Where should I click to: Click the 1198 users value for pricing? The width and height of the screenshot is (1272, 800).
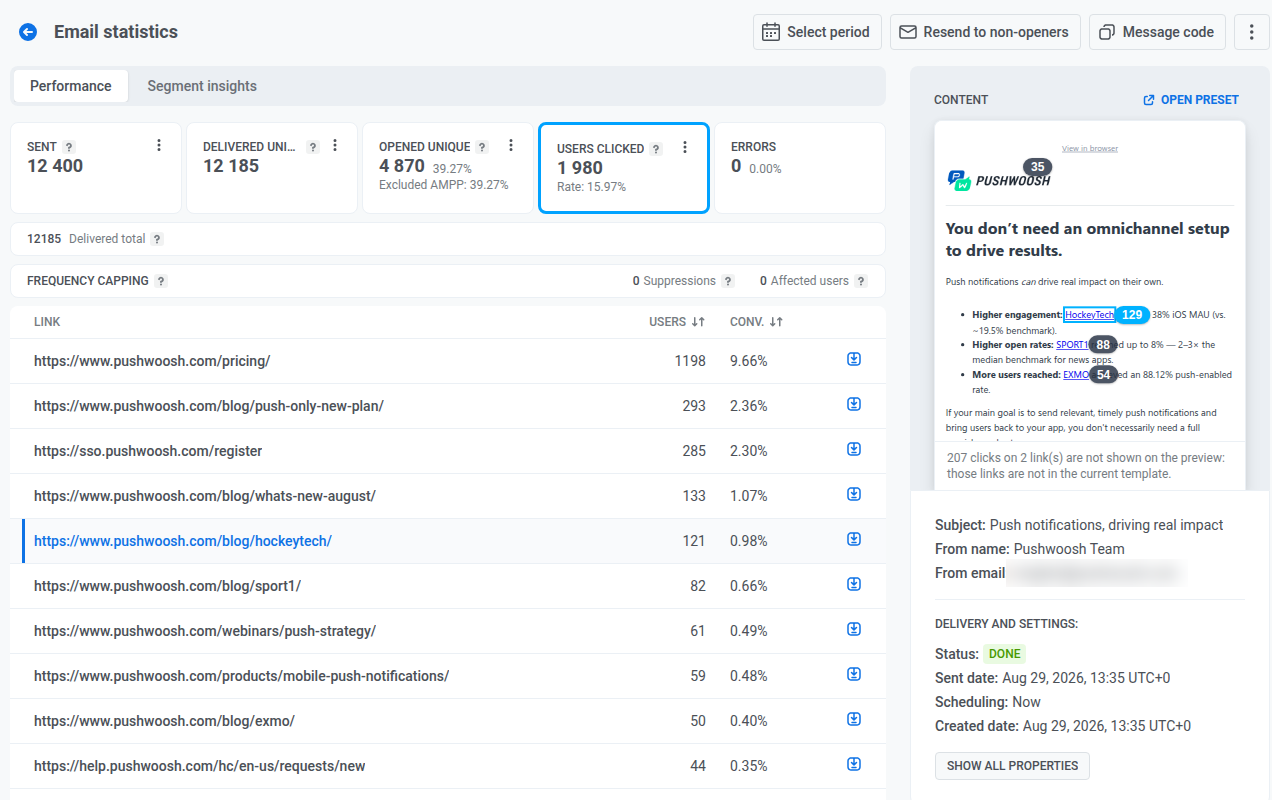[690, 361]
